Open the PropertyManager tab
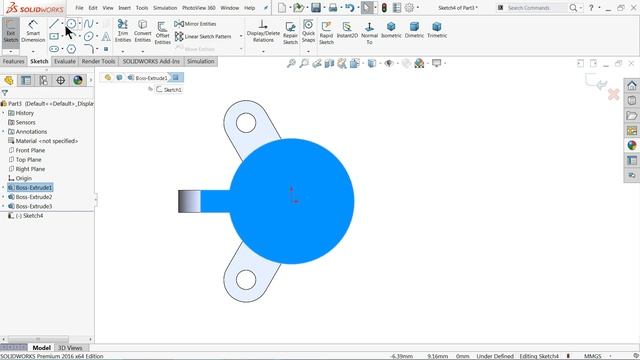 pyautogui.click(x=26, y=80)
